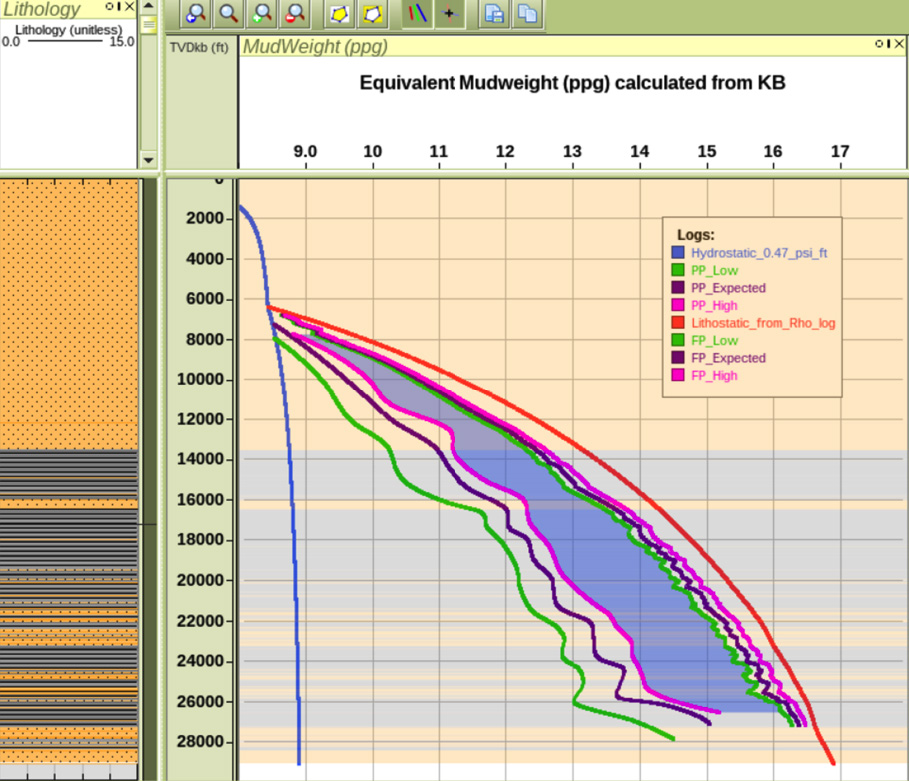
Task: Click the copy to clipboard icon
Action: point(528,13)
